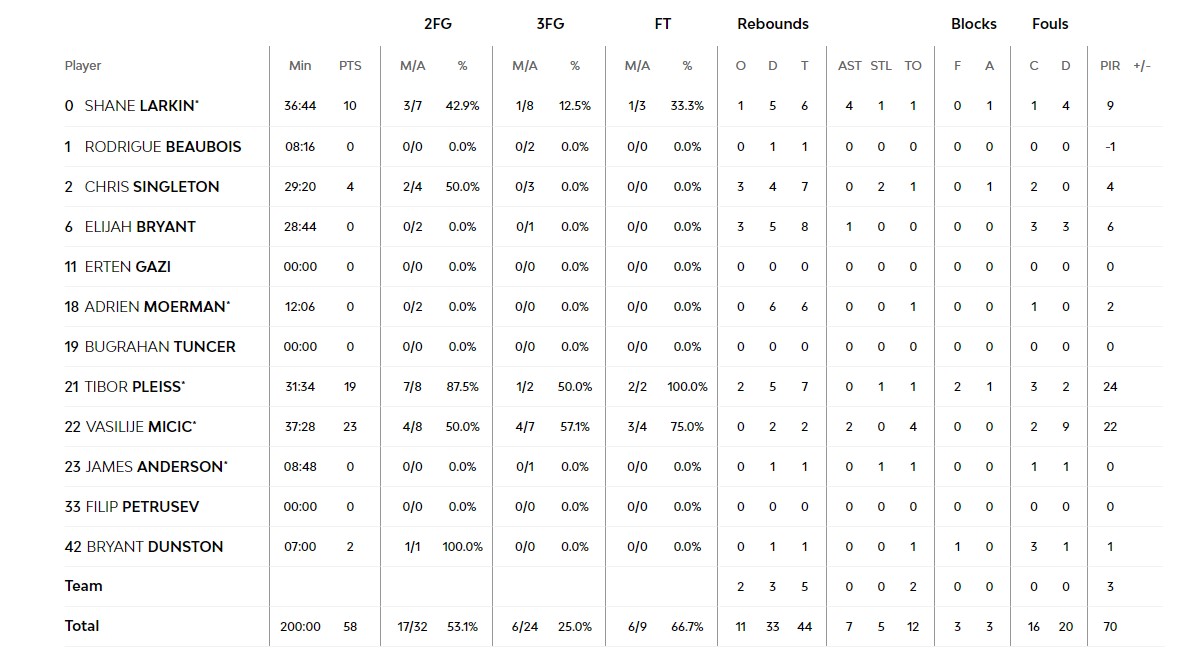Open Elijah Bryant's profile link

pyautogui.click(x=140, y=227)
